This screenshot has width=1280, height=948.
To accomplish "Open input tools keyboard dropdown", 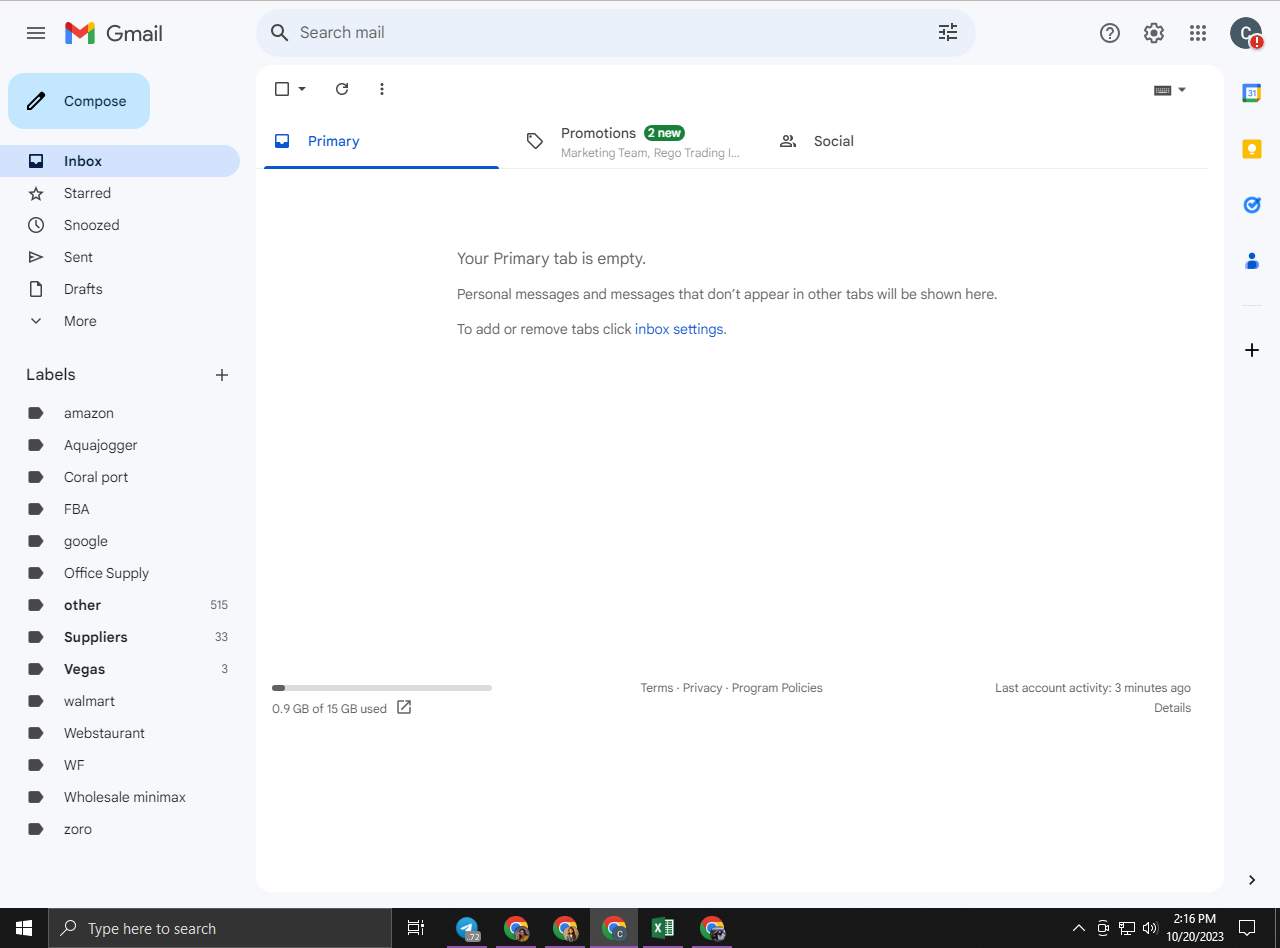I will point(1170,90).
